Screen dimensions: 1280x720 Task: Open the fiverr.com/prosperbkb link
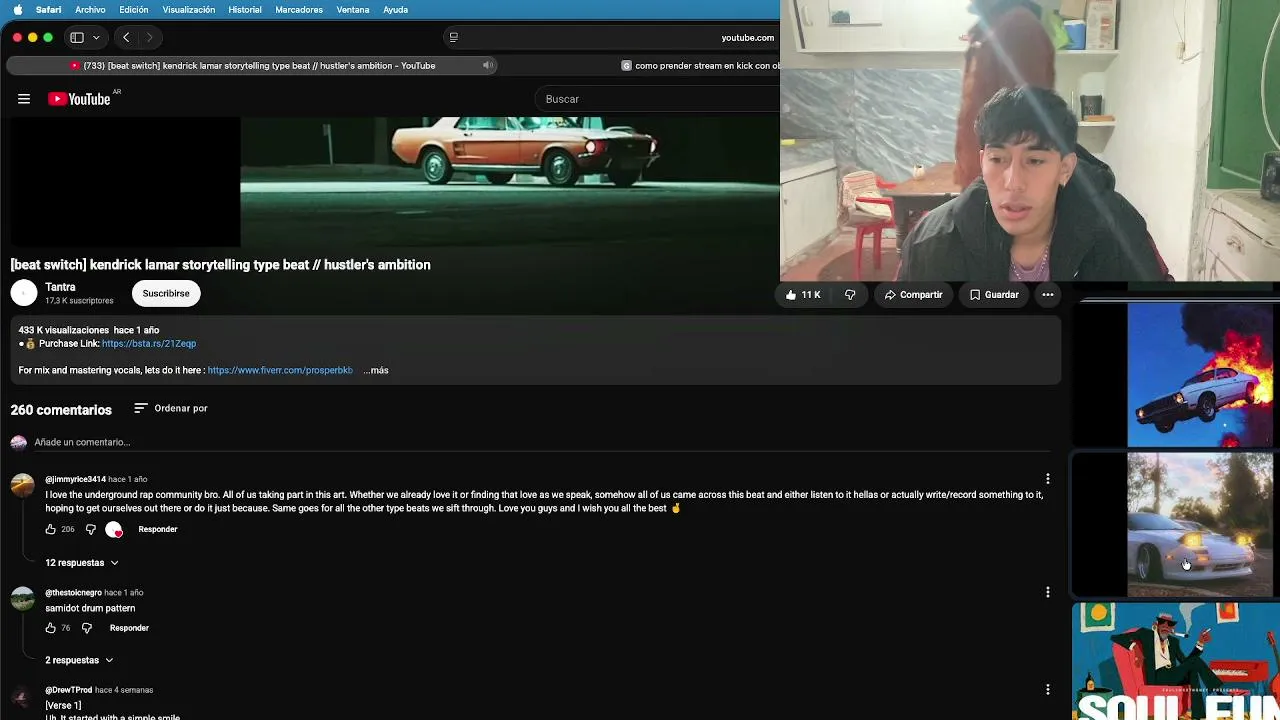pyautogui.click(x=280, y=371)
